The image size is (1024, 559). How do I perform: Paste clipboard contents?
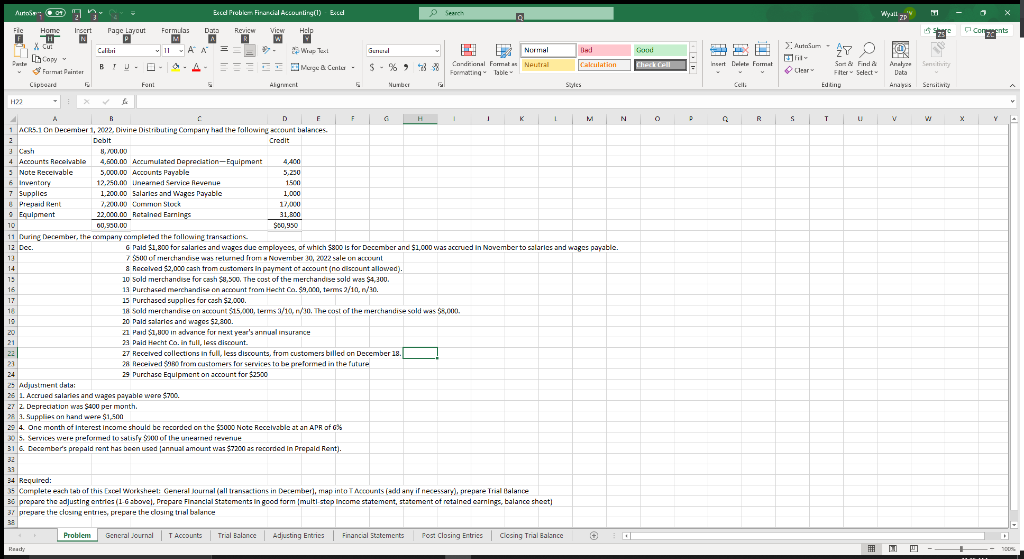pos(20,56)
